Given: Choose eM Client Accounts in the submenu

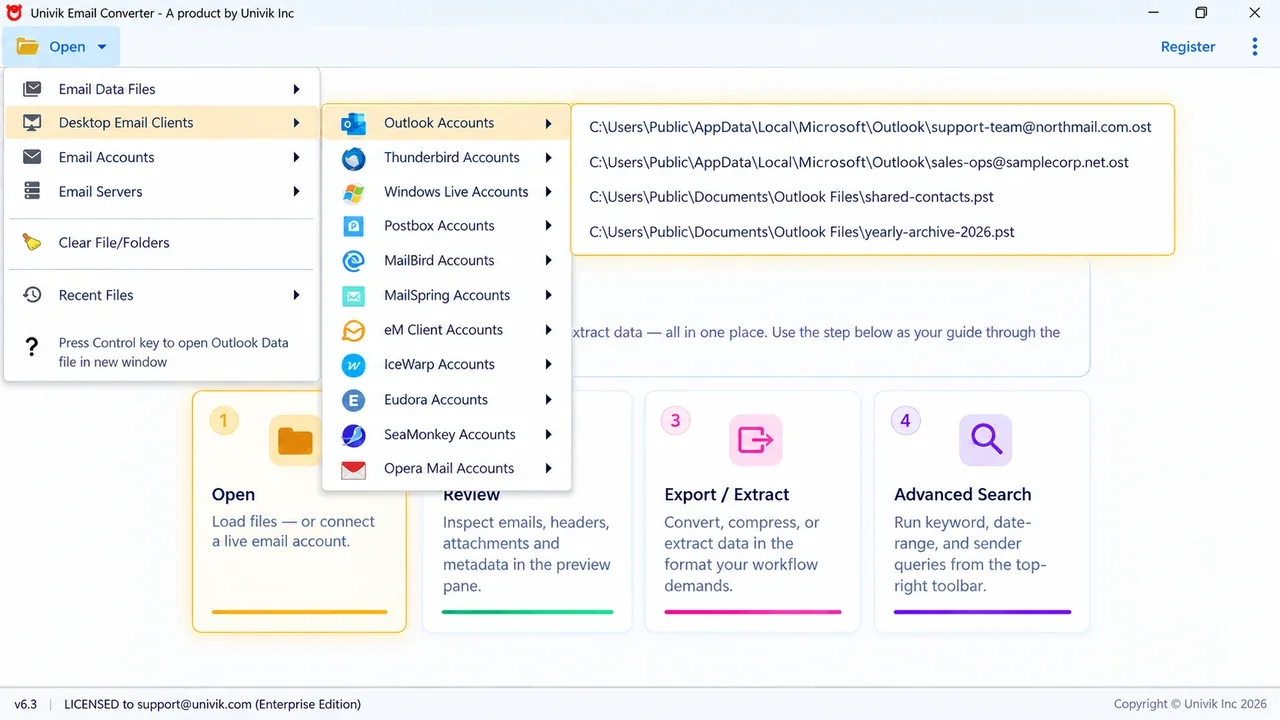Looking at the screenshot, I should tap(446, 330).
